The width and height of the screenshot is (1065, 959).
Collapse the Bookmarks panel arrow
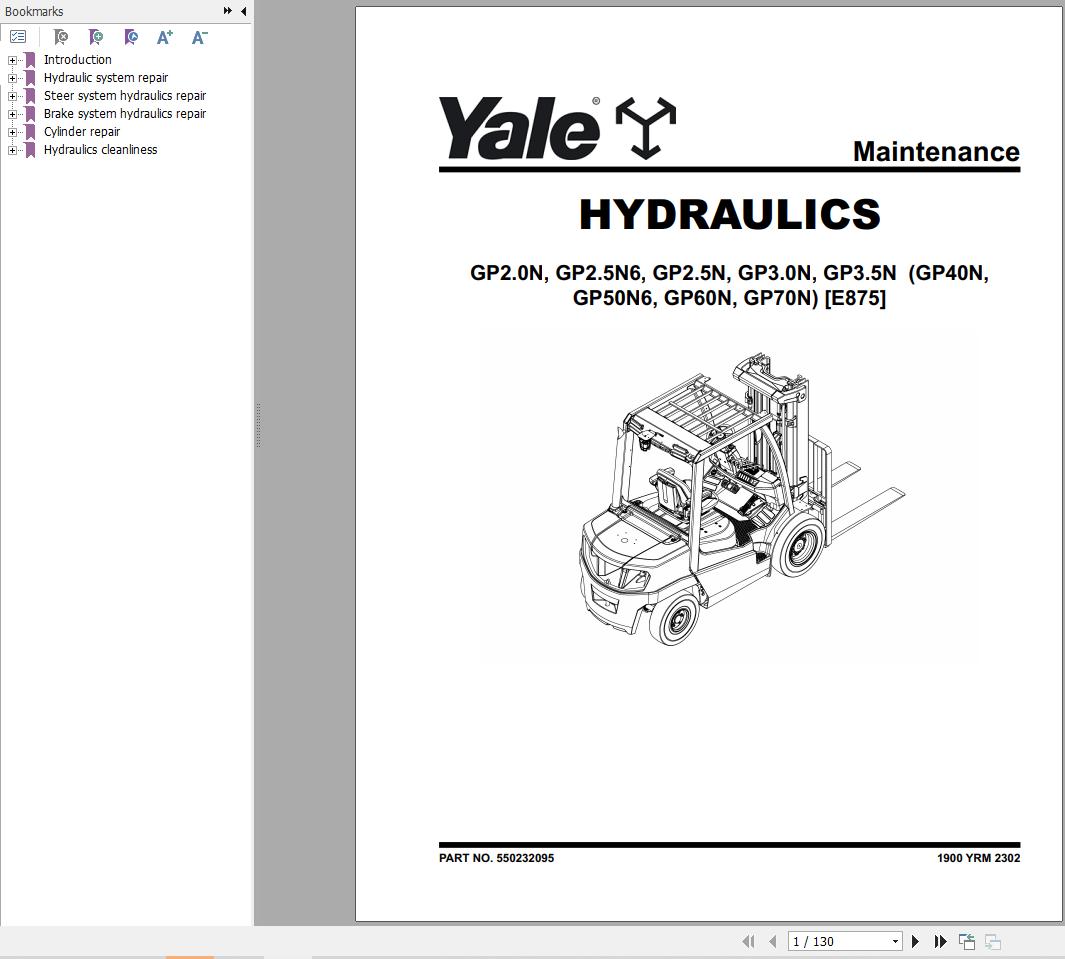(243, 11)
